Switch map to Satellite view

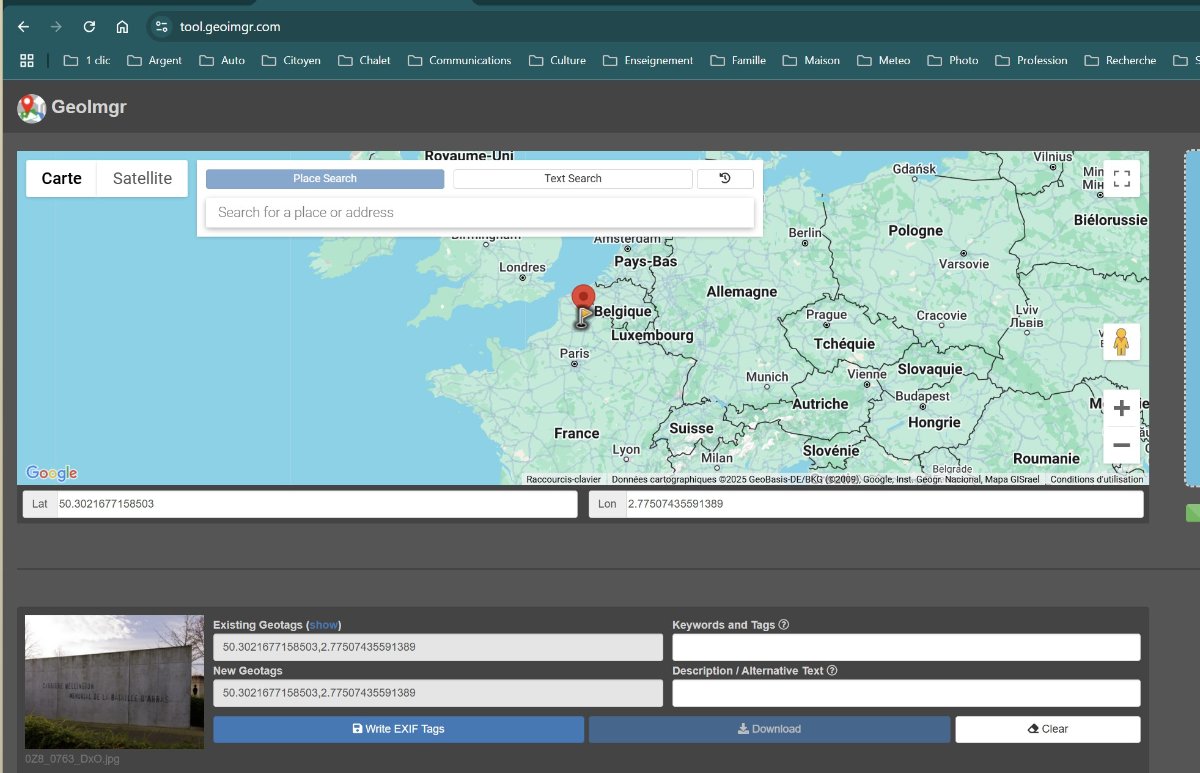pyautogui.click(x=142, y=178)
